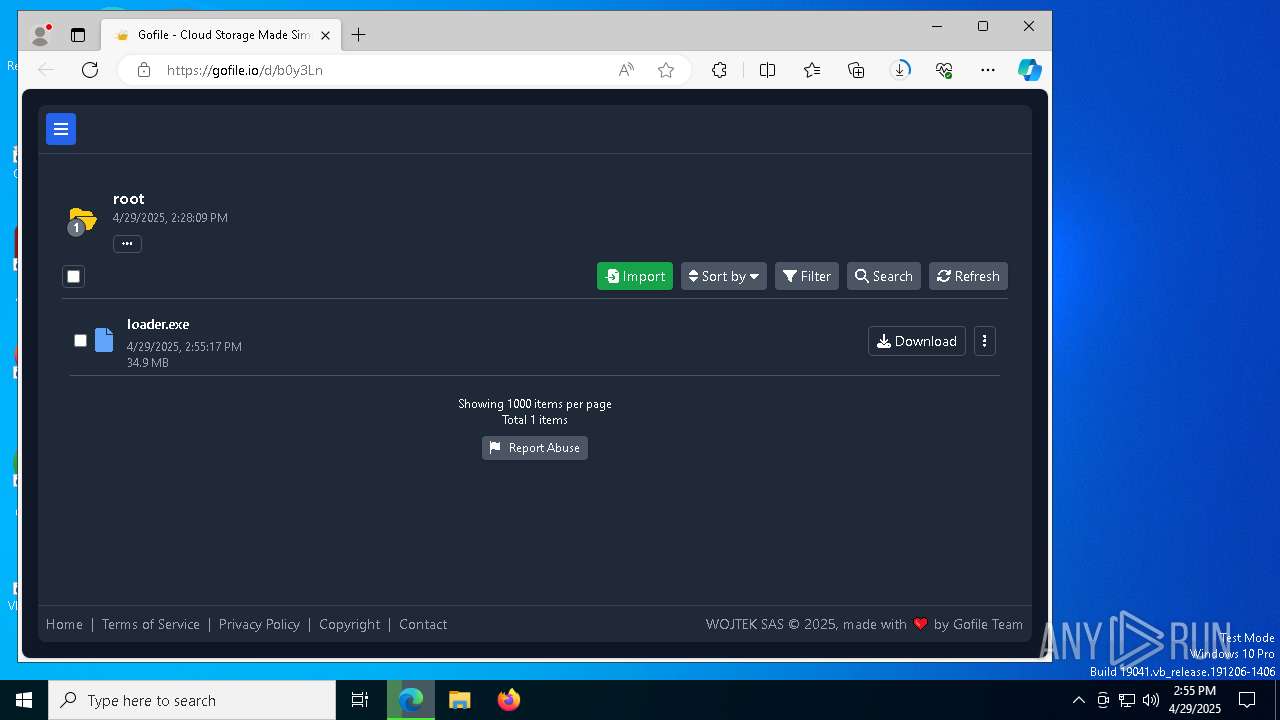Screen dimensions: 1280x720
Task: Open Extensions puzzle icon
Action: [x=719, y=70]
